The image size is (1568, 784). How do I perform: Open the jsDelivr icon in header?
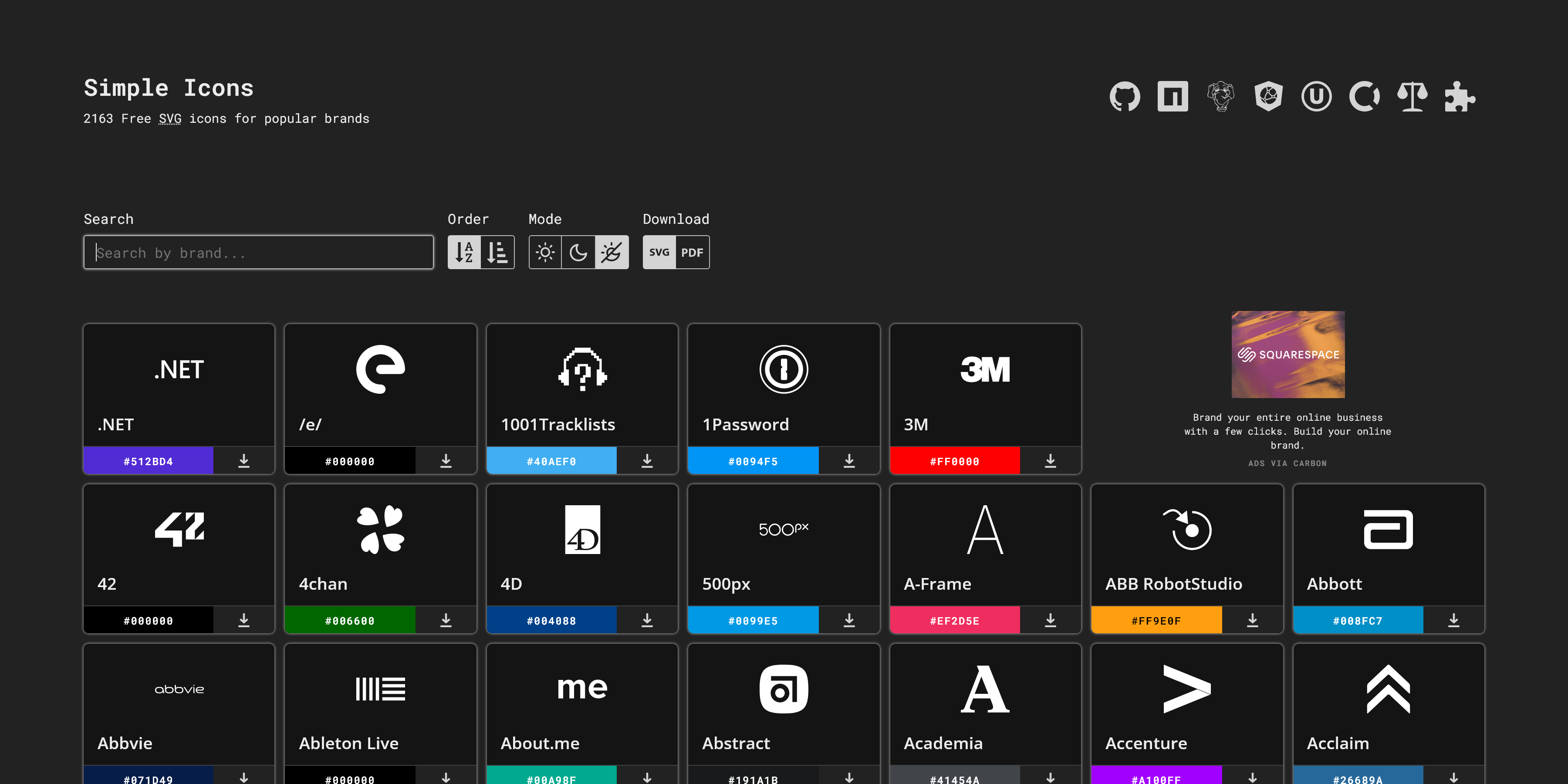coord(1268,96)
